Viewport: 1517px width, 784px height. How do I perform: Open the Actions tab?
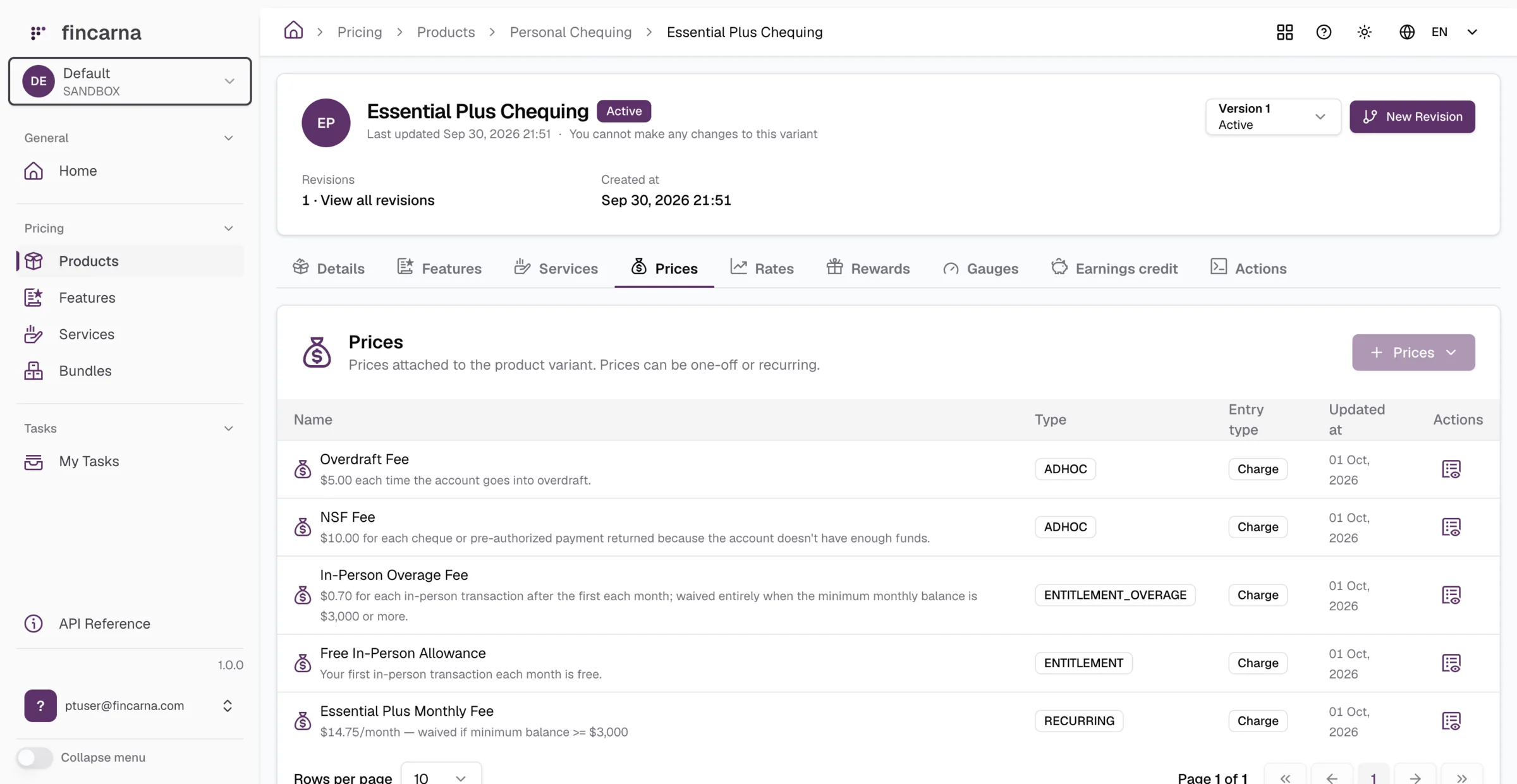tap(1248, 268)
